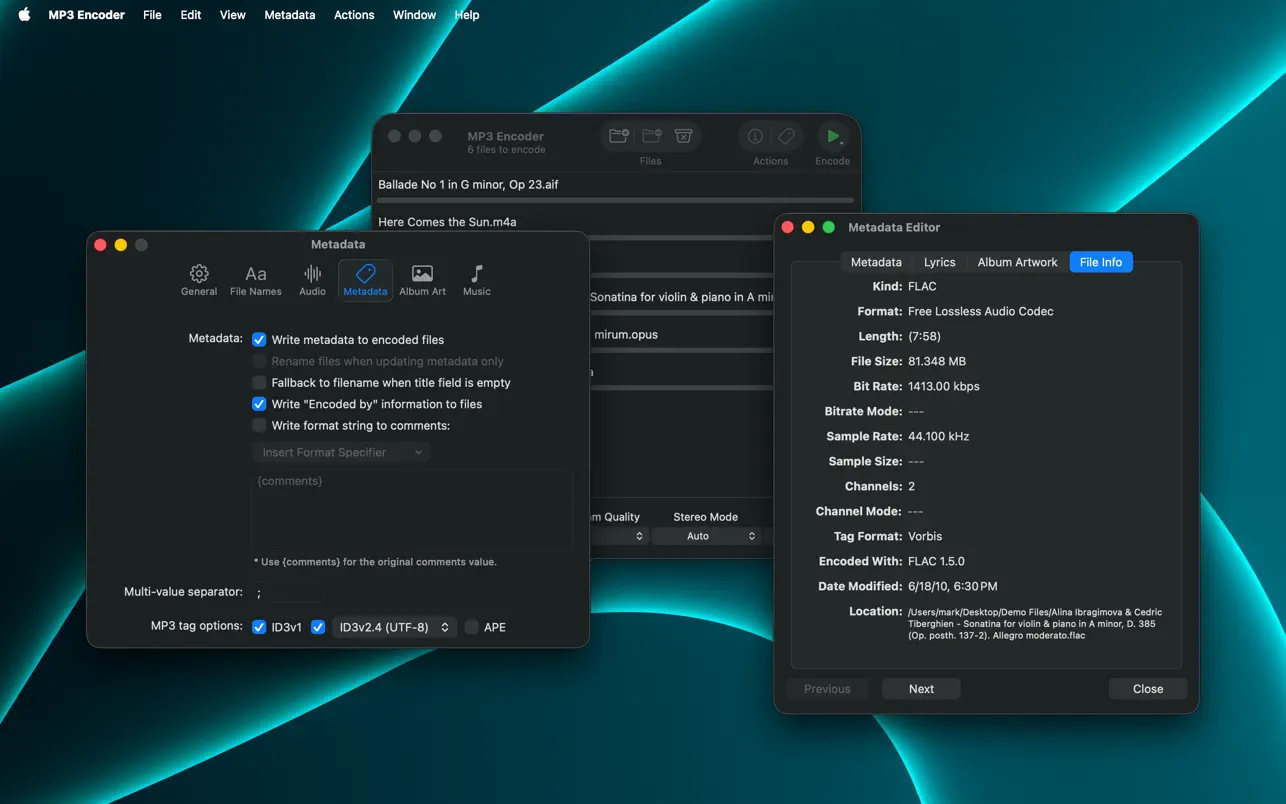Click the add files folder icon in MP3 Encoder toolbar

(619, 136)
